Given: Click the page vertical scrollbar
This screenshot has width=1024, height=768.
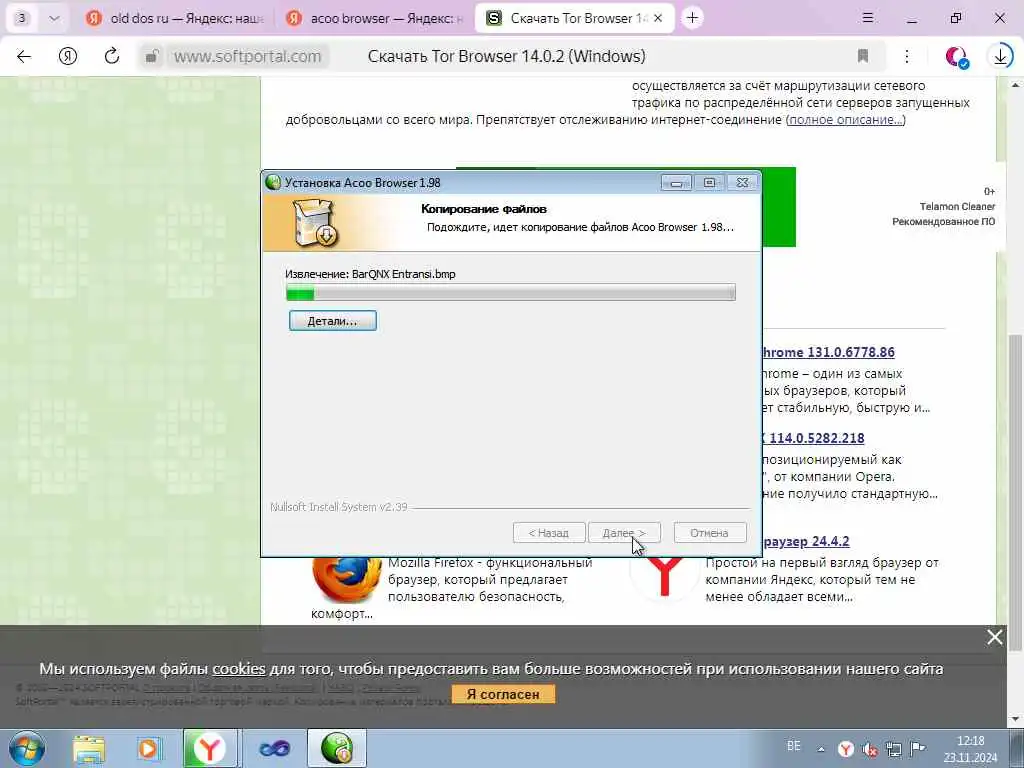Looking at the screenshot, I should [x=1015, y=492].
